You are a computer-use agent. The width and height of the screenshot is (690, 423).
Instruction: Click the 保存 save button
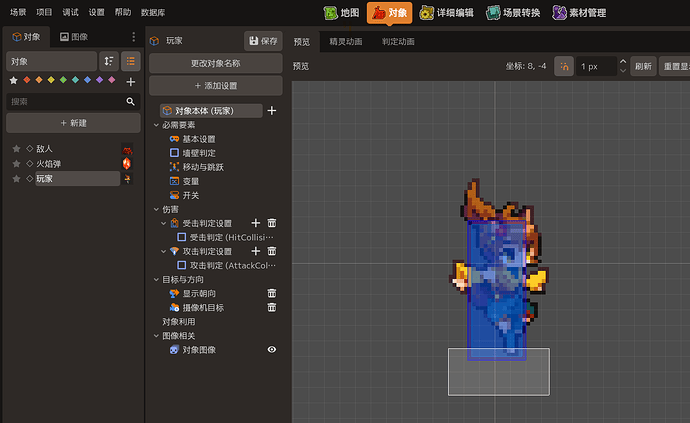(263, 41)
